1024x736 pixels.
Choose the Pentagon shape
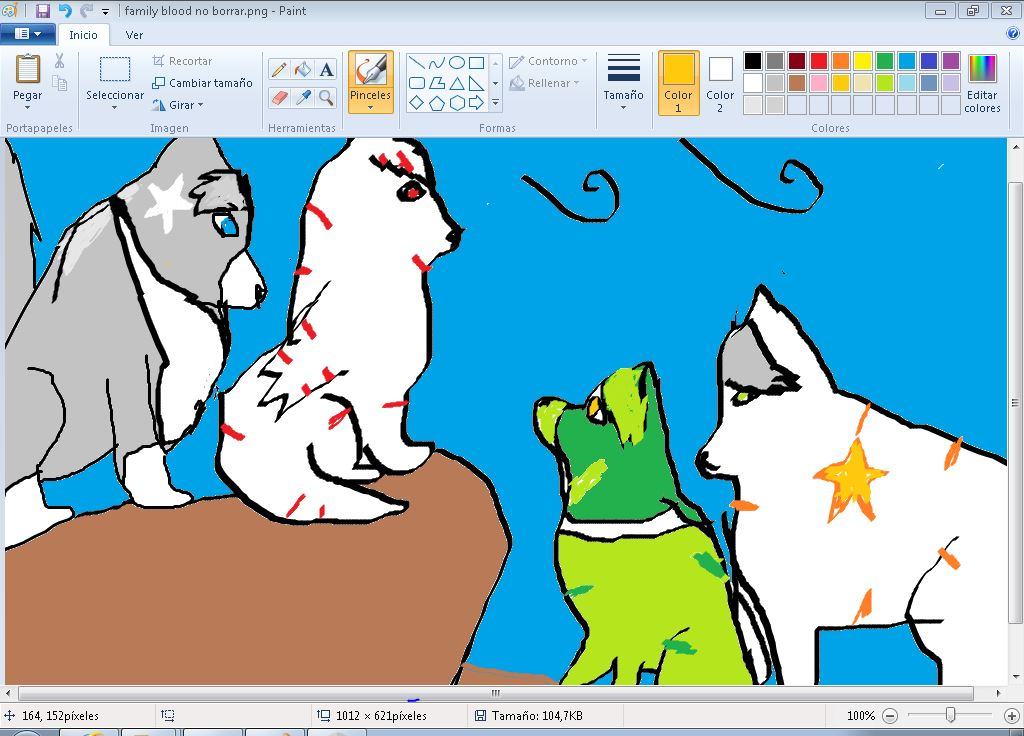point(437,103)
